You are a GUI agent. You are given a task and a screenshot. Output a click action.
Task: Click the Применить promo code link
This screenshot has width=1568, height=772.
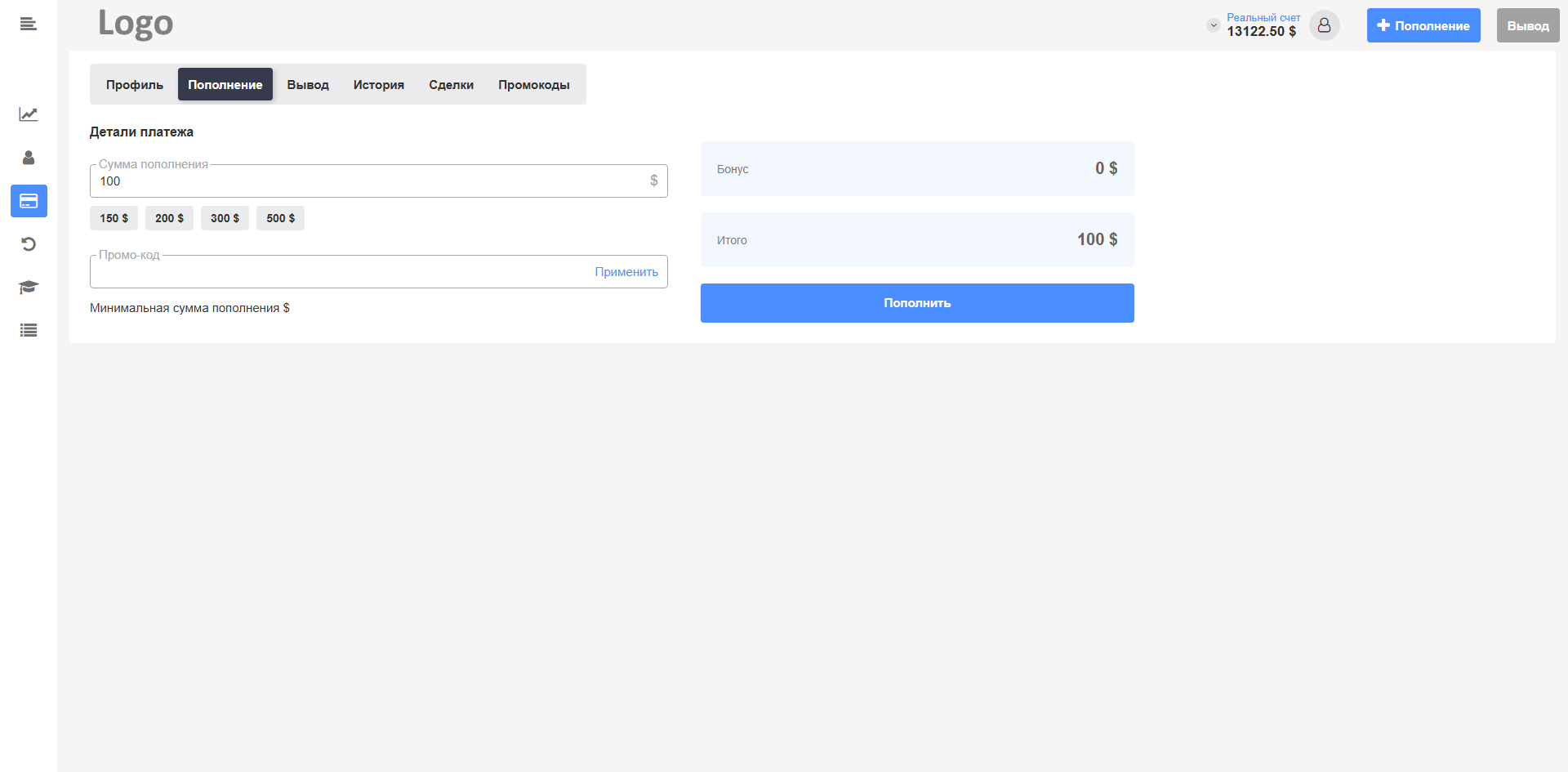tap(626, 272)
